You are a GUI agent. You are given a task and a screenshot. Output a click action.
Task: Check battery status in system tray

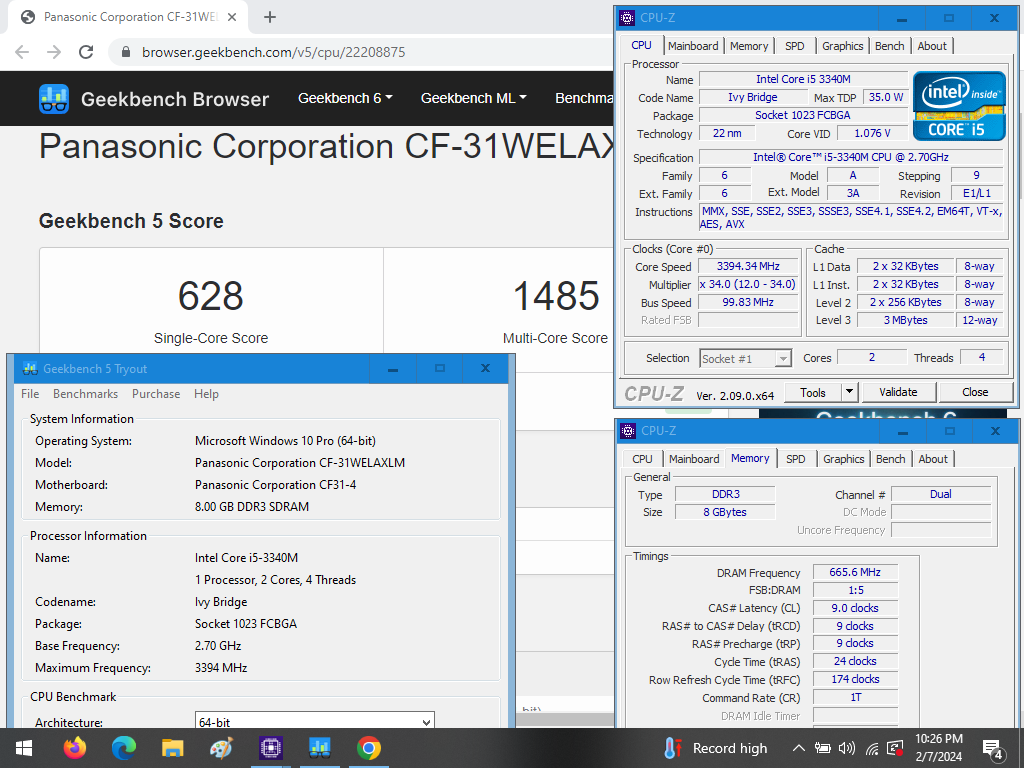point(822,748)
